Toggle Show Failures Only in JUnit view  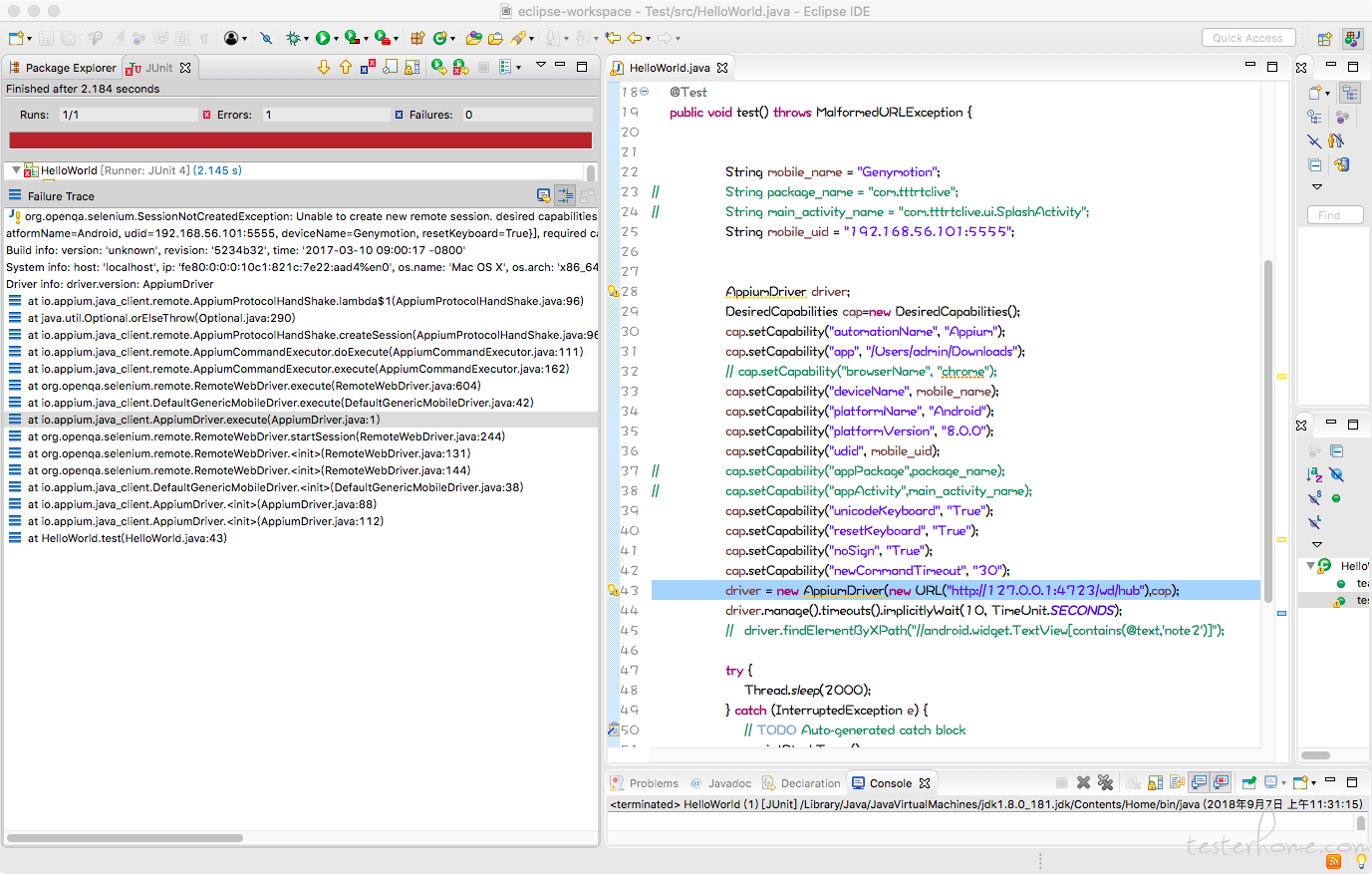coord(368,67)
